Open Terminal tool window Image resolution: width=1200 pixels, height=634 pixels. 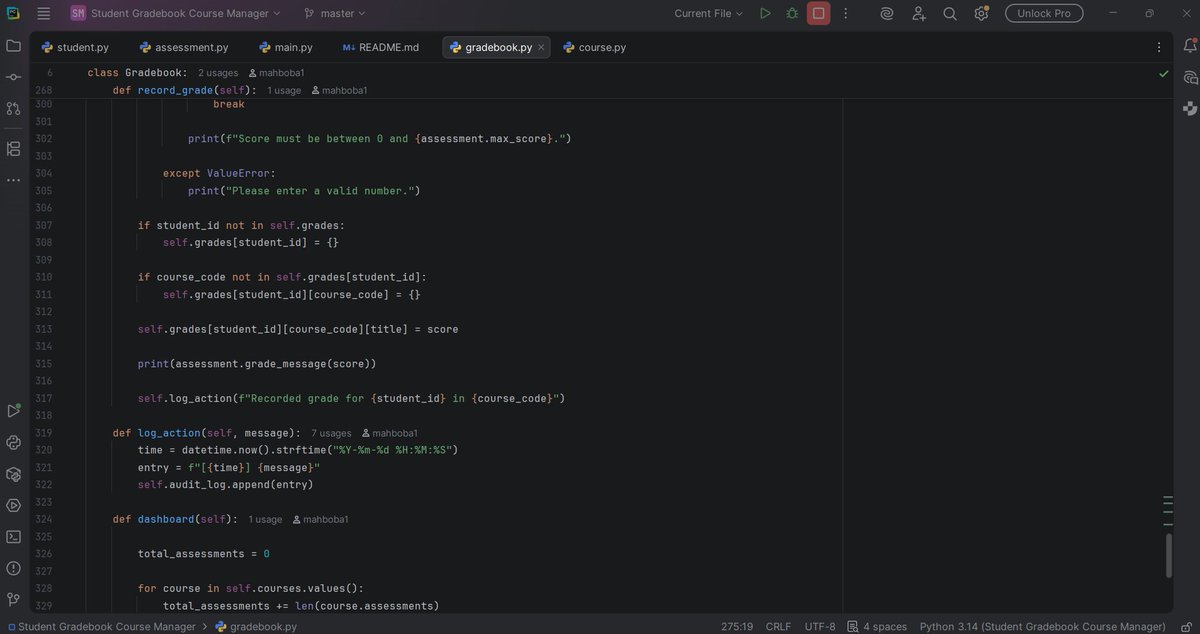coord(13,536)
